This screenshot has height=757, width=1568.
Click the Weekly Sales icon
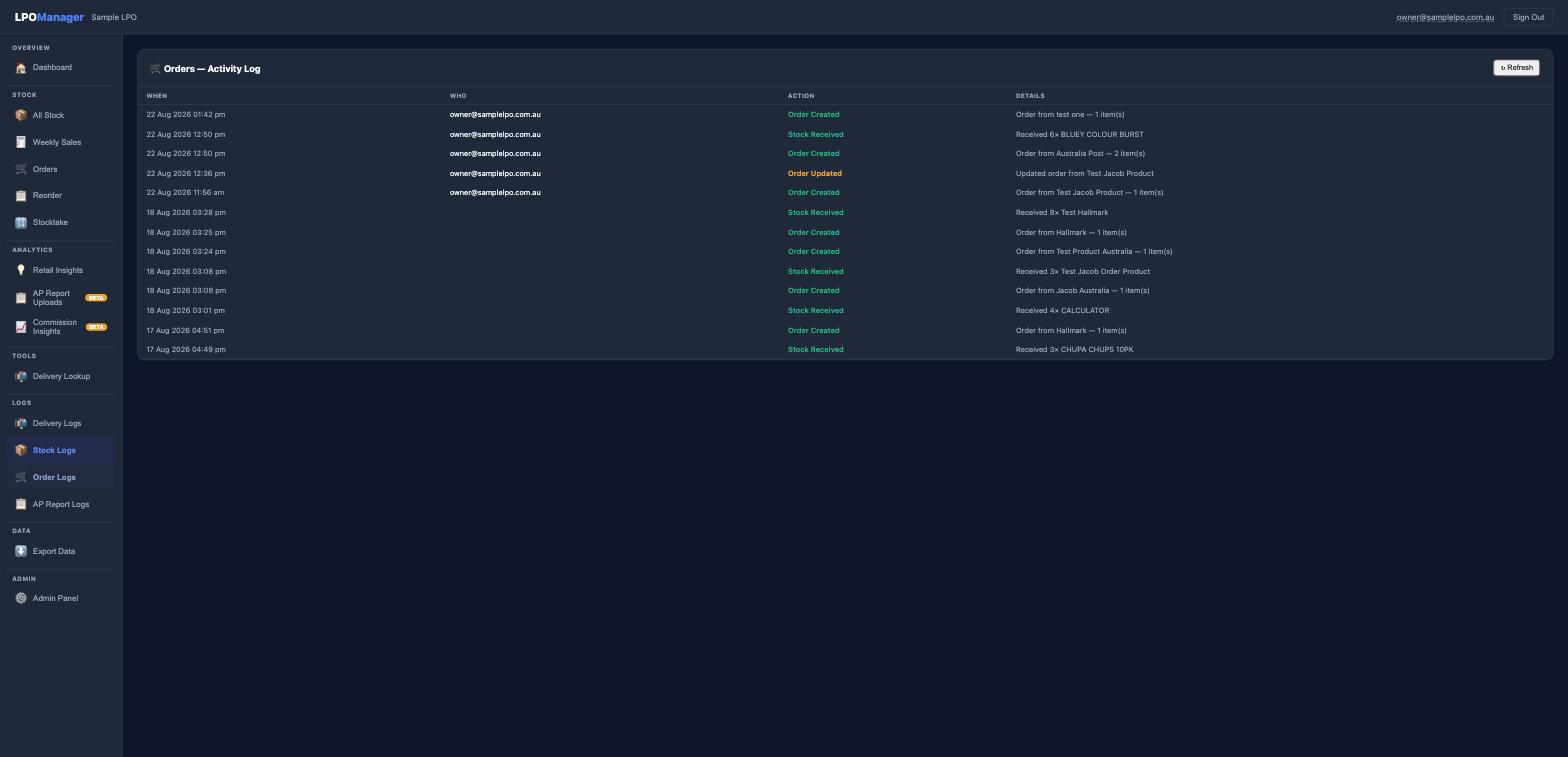(21, 142)
